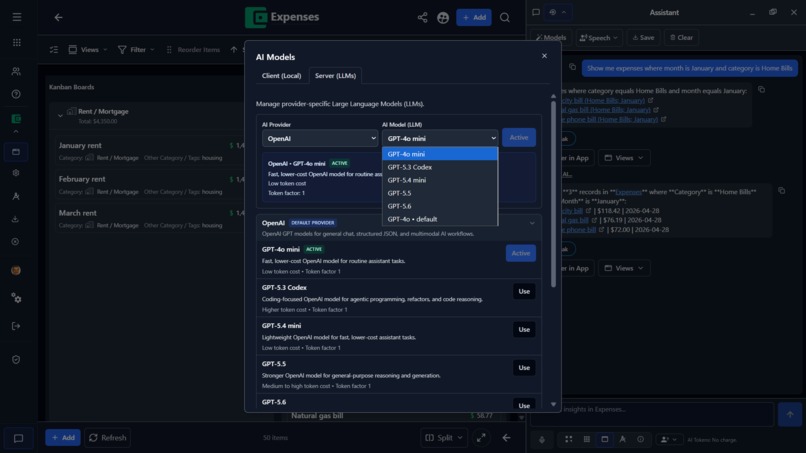Collapse the Rent / Mortgage group
Viewport: 806px width, 453px height.
pyautogui.click(x=60, y=115)
